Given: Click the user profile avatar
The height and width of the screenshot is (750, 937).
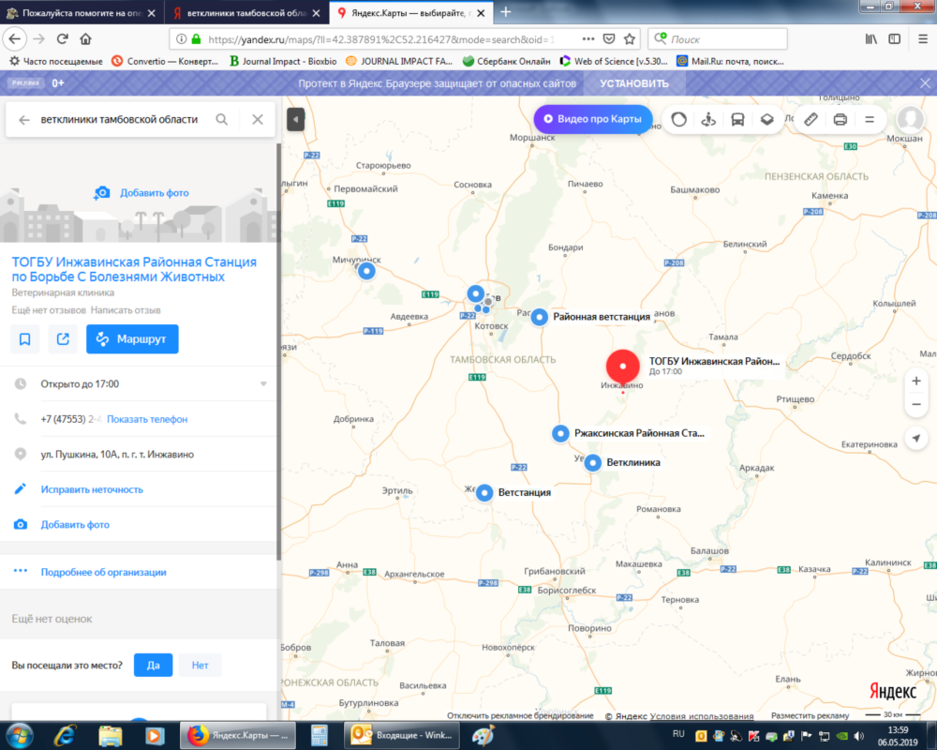Looking at the screenshot, I should tap(910, 119).
